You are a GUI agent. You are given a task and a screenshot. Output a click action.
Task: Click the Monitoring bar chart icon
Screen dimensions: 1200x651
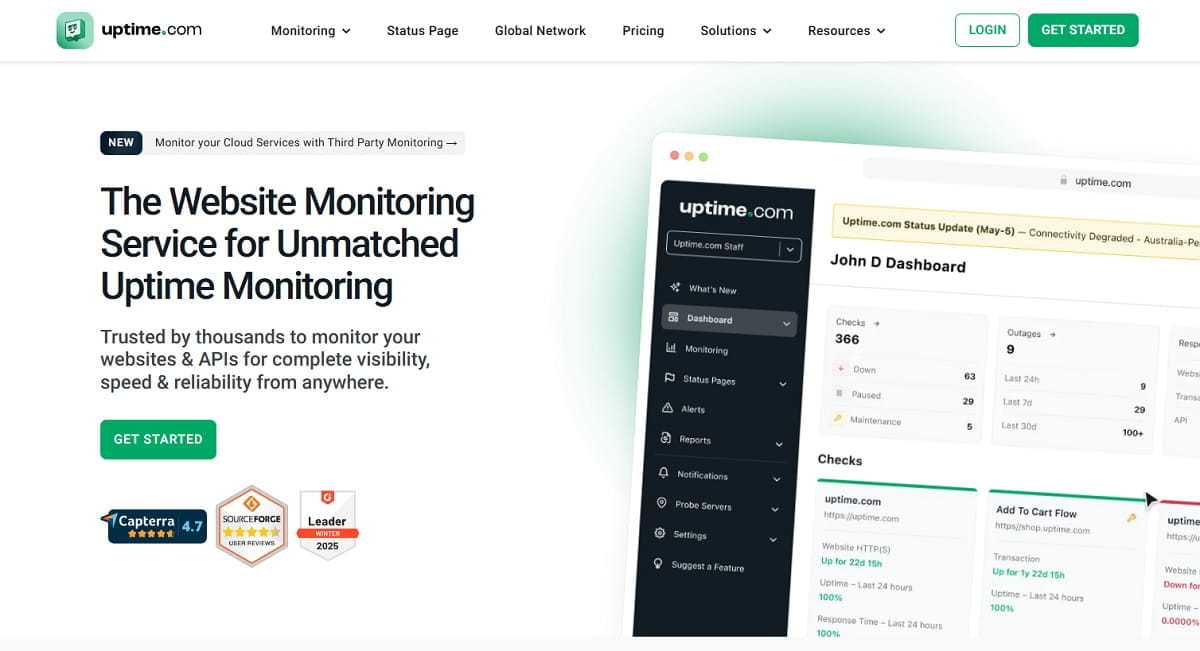[671, 348]
